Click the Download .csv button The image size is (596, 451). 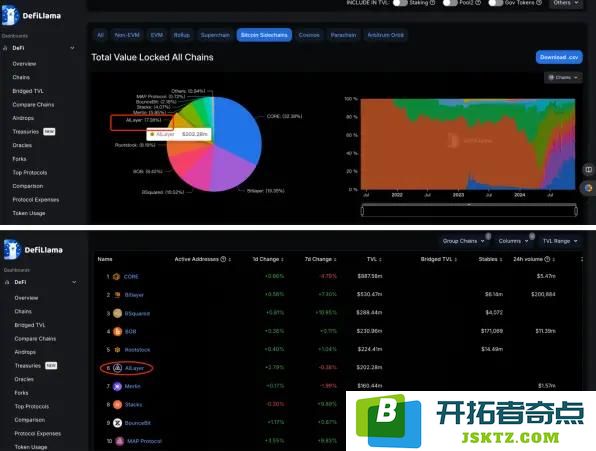pos(559,57)
